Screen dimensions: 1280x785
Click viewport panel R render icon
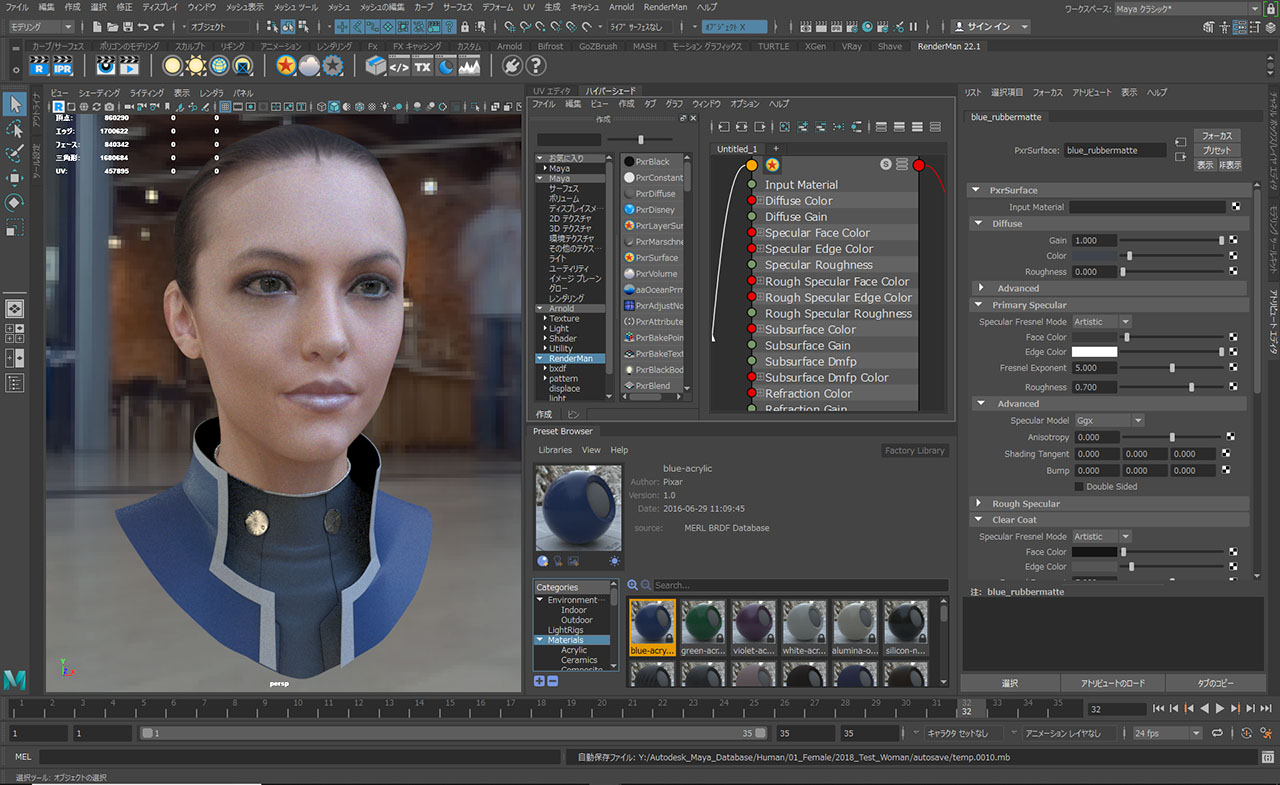pos(58,107)
